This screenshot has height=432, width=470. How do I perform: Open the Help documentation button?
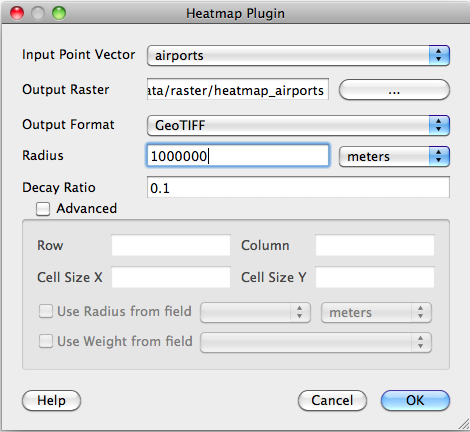(x=51, y=401)
